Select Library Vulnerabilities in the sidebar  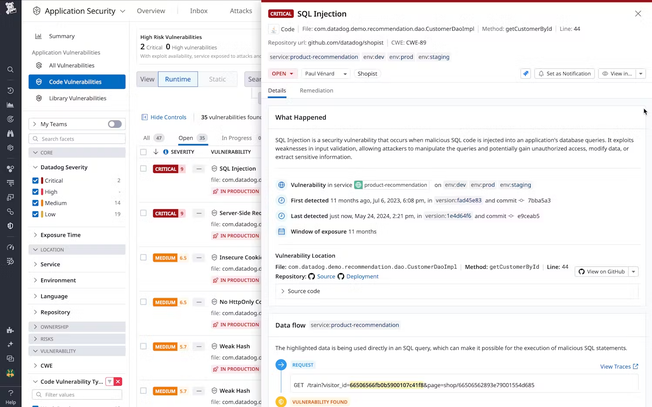[77, 98]
